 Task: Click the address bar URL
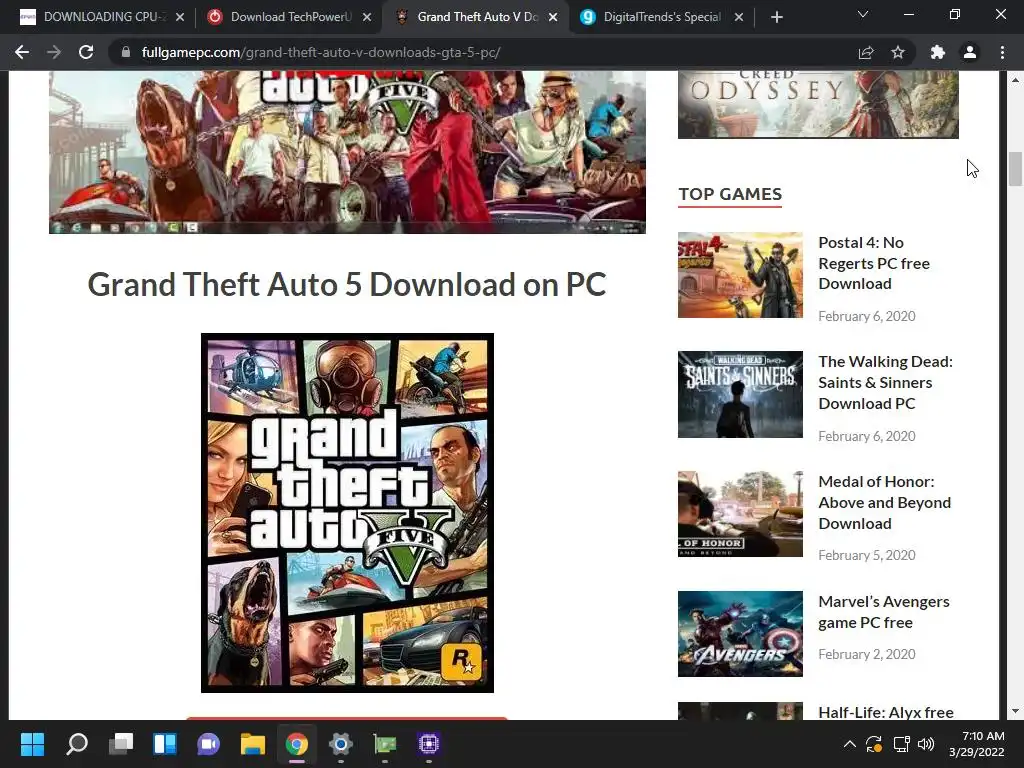coord(321,52)
